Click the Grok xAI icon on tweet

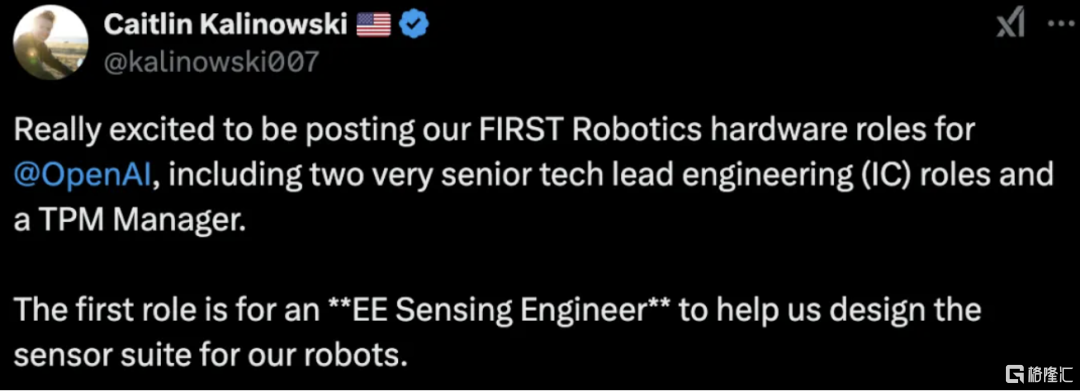1010,26
